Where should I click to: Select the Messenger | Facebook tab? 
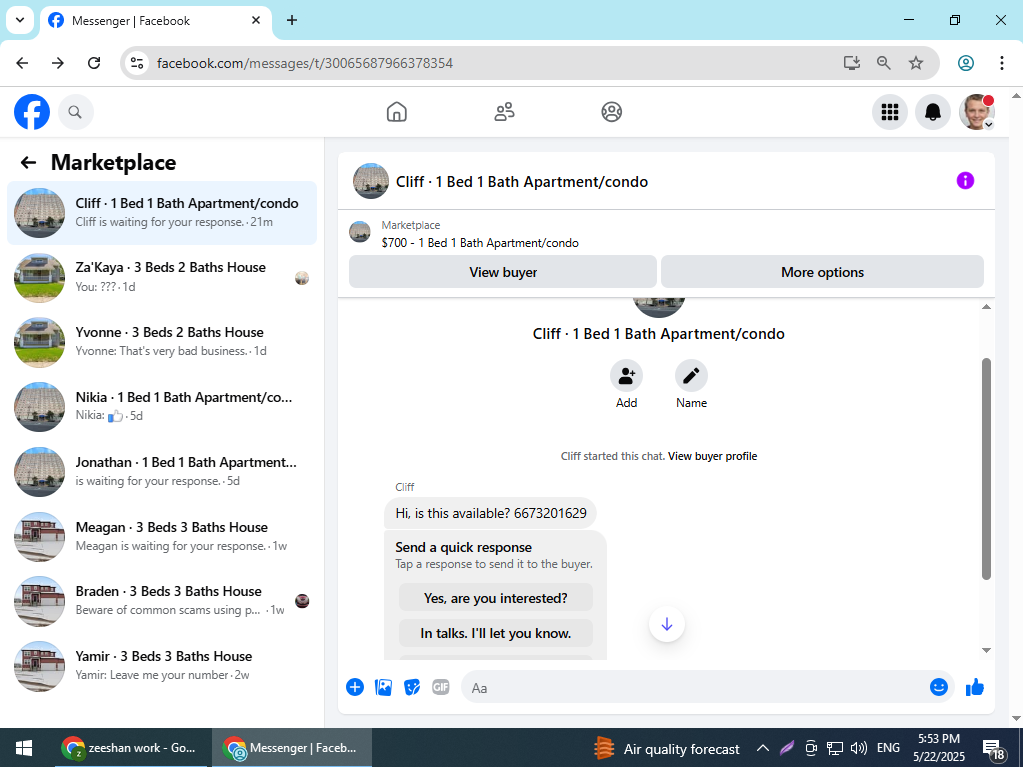[156, 21]
